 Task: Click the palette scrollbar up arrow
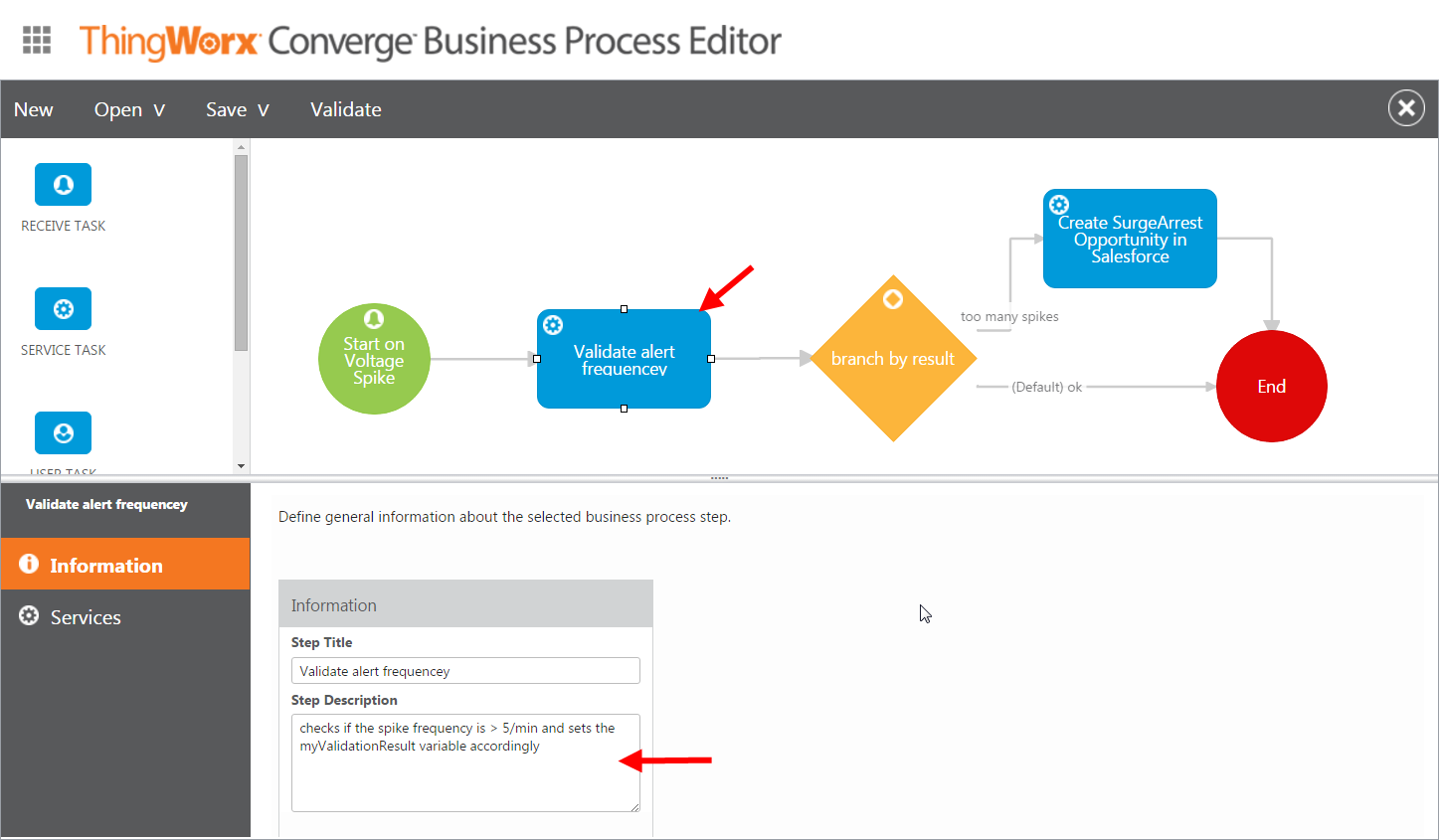(x=241, y=147)
